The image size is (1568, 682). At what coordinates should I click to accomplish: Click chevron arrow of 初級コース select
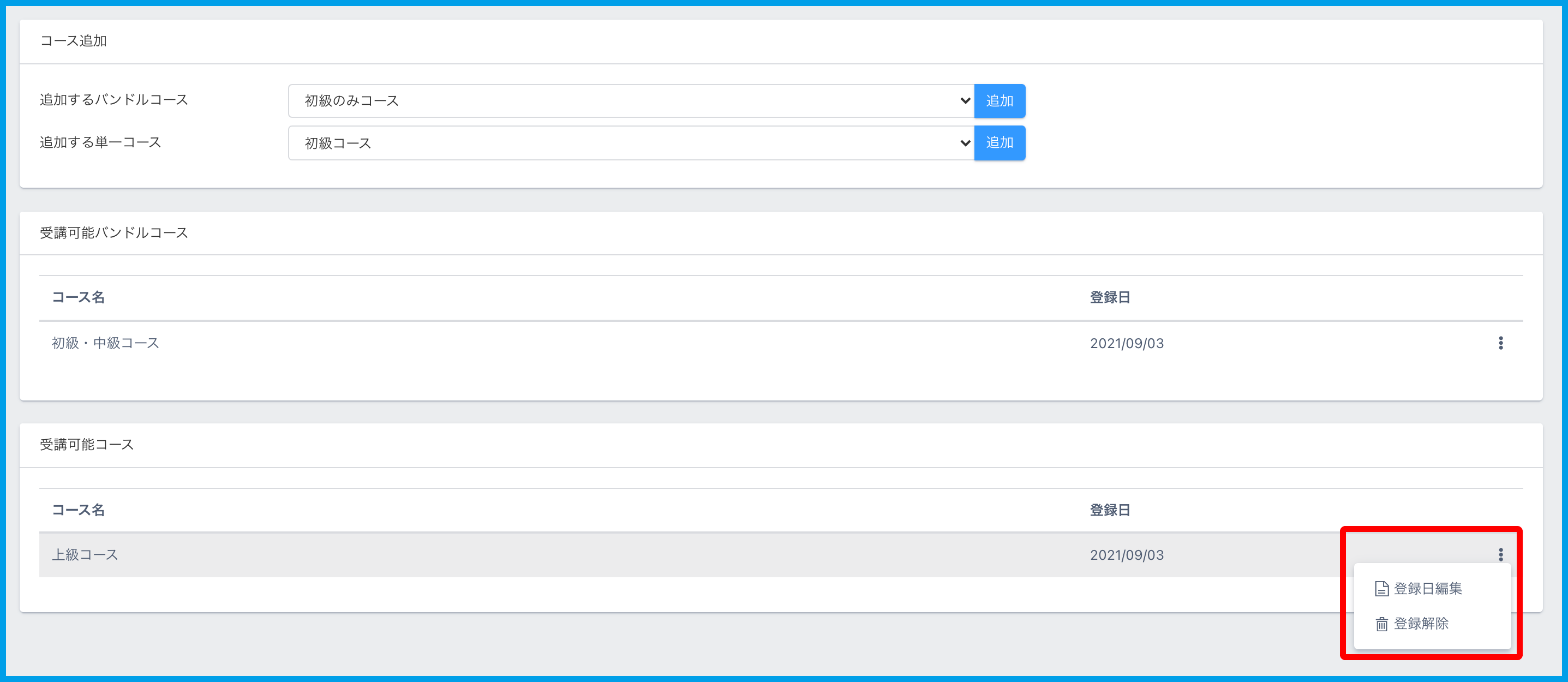(x=965, y=143)
